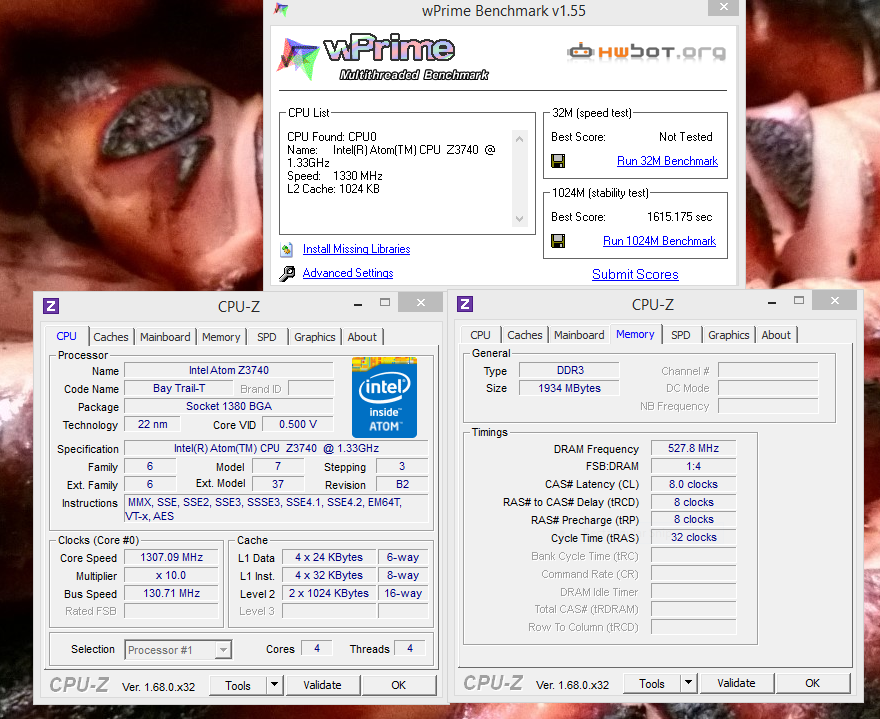Click the wPrime Multithreaded Benchmark logo
The image size is (880, 719).
pos(383,58)
